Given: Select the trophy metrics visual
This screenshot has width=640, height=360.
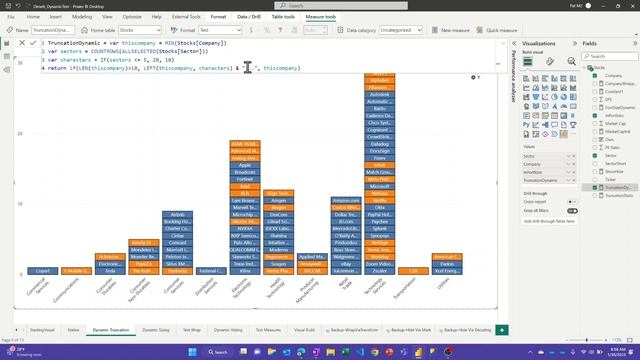Looking at the screenshot, I should [x=573, y=125].
